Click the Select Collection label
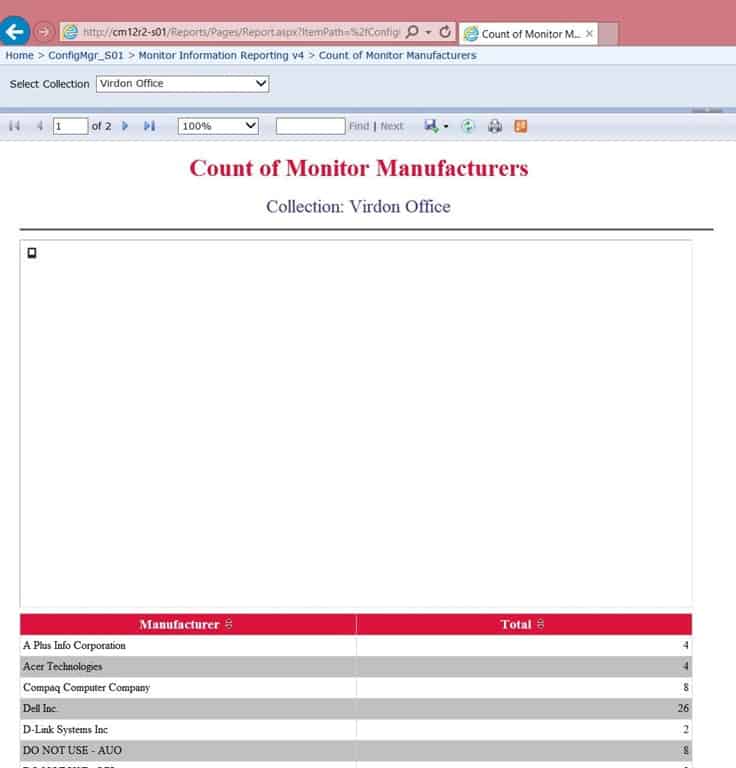Viewport: 736px width, 768px height. [x=49, y=84]
